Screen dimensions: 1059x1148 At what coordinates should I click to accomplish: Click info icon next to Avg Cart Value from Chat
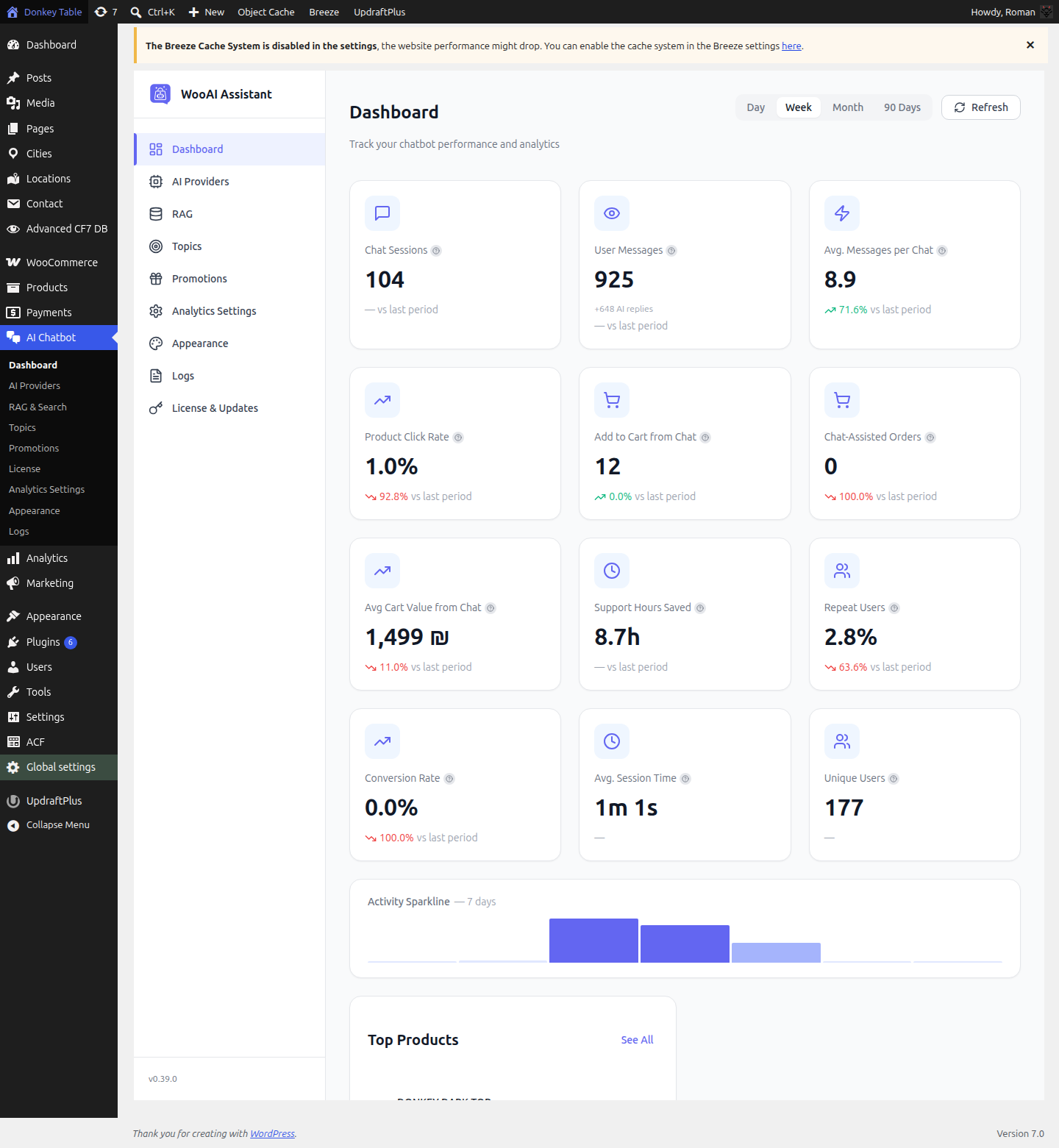point(491,608)
